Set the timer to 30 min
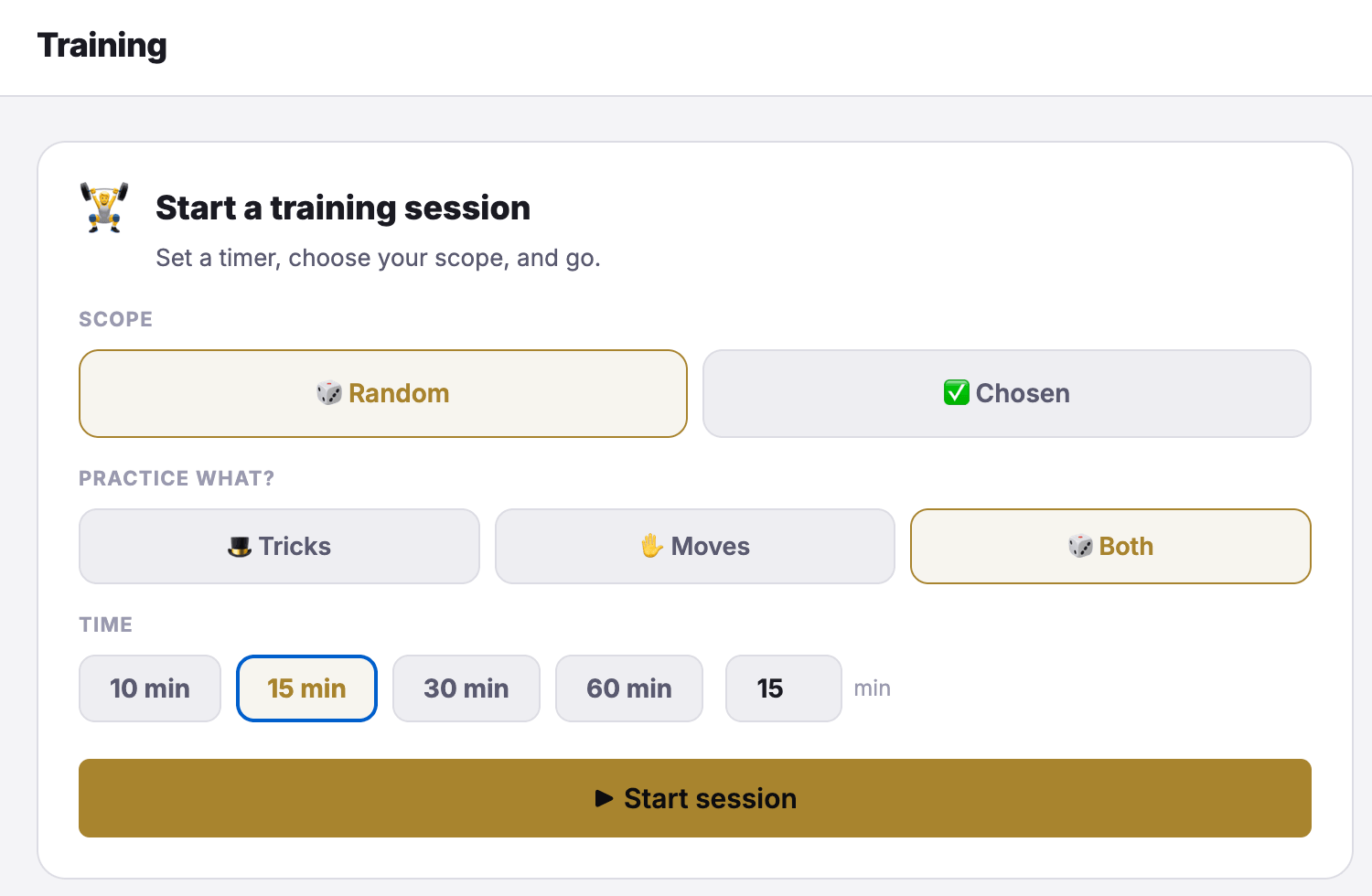This screenshot has height=896, width=1372. [x=466, y=688]
